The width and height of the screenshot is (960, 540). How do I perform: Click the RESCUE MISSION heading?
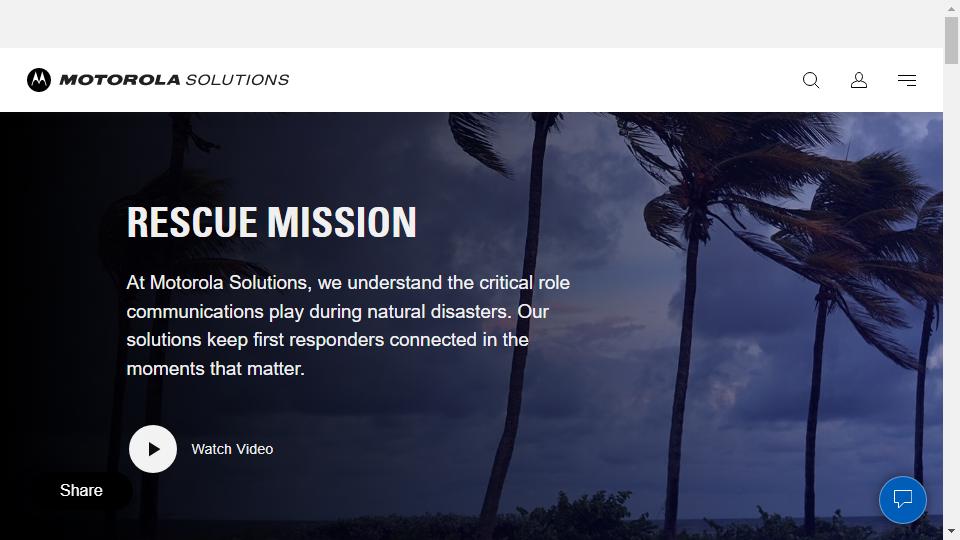coord(271,222)
